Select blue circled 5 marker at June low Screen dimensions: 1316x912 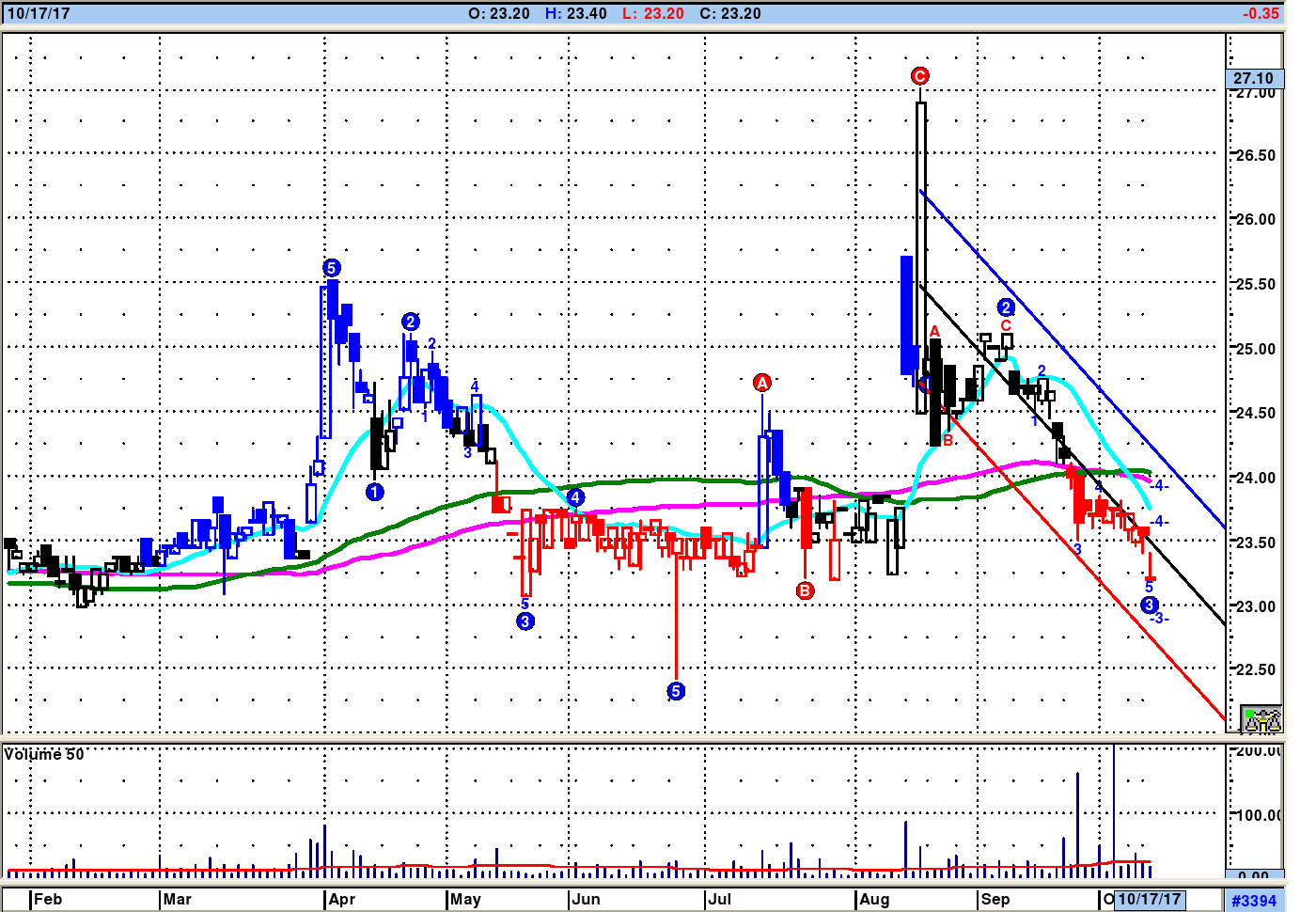(676, 691)
